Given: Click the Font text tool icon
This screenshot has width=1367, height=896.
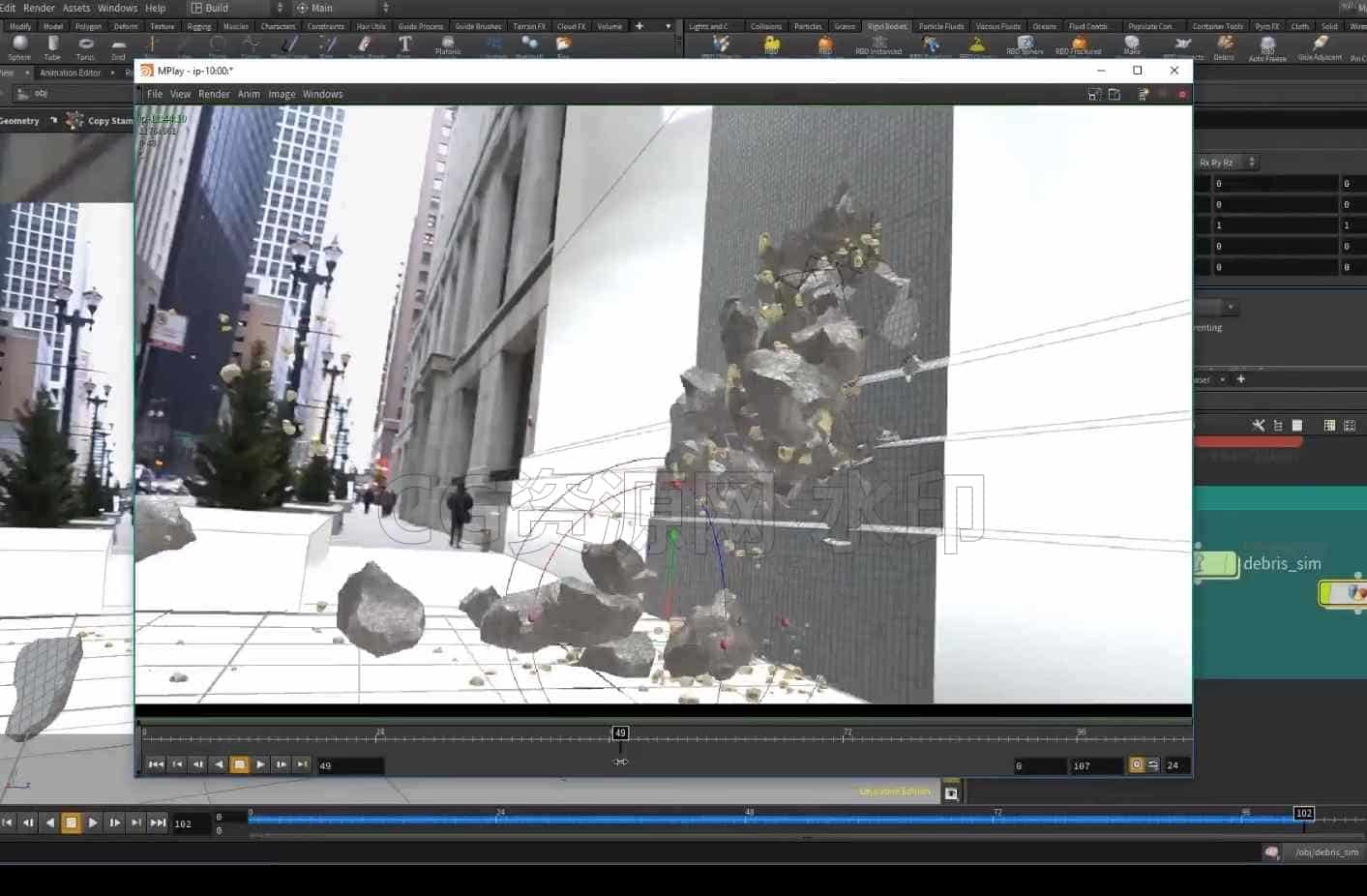Looking at the screenshot, I should pyautogui.click(x=404, y=45).
